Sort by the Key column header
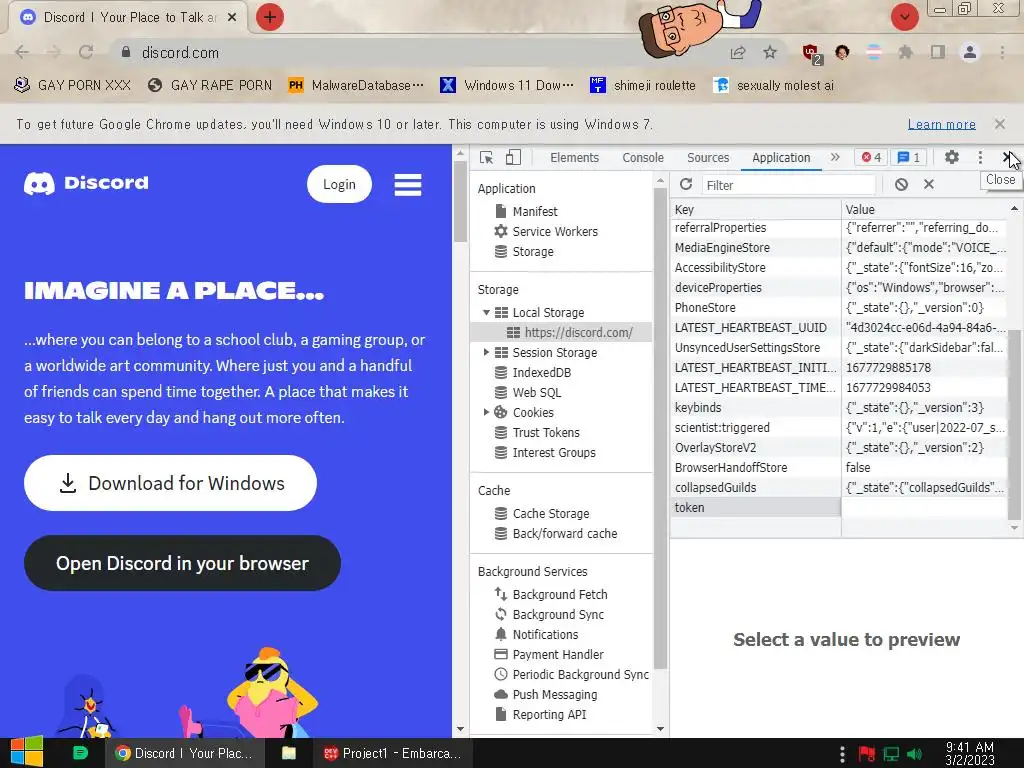Image resolution: width=1024 pixels, height=768 pixels. tap(756, 209)
